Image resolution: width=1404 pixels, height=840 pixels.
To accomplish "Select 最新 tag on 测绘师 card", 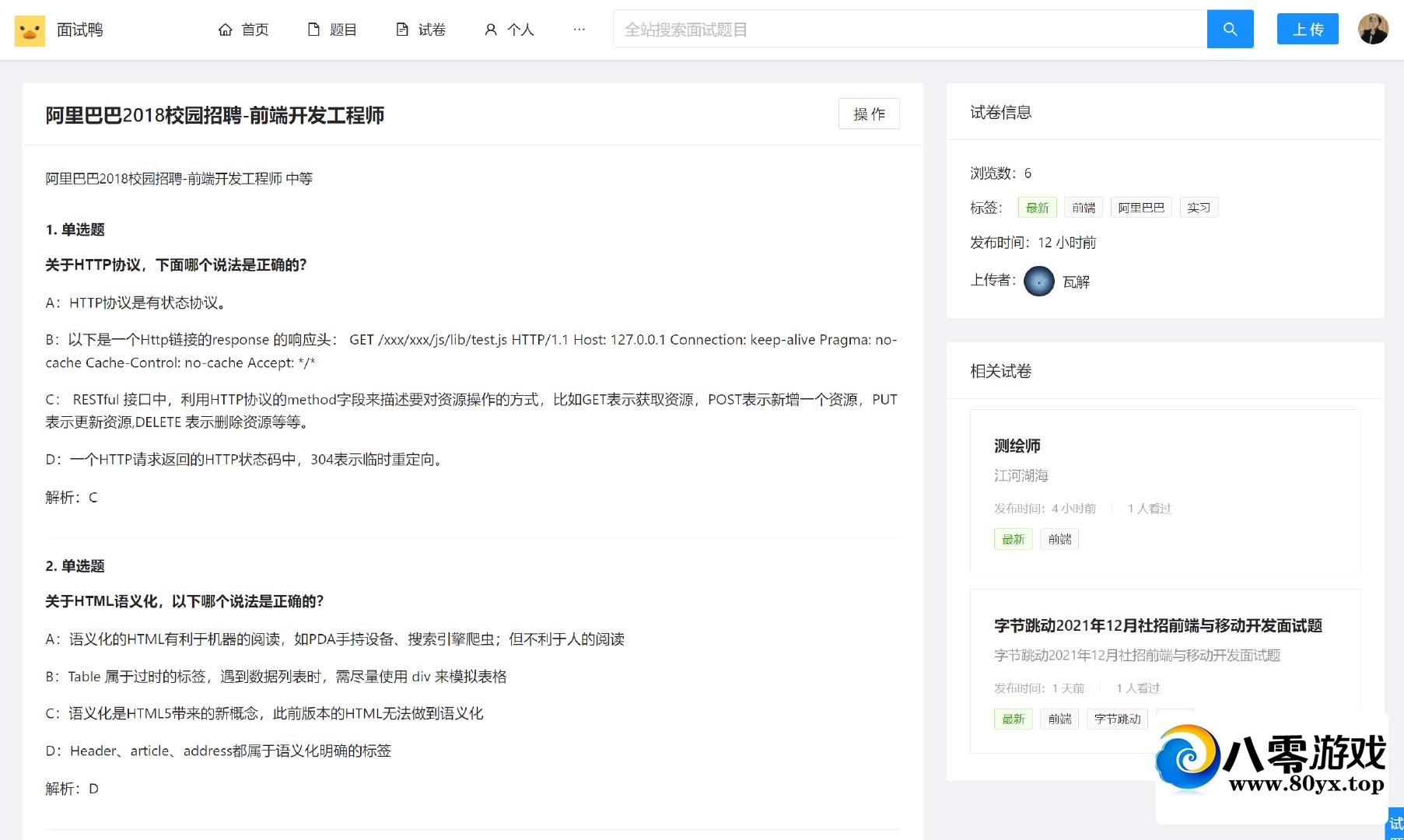I will [x=1013, y=539].
